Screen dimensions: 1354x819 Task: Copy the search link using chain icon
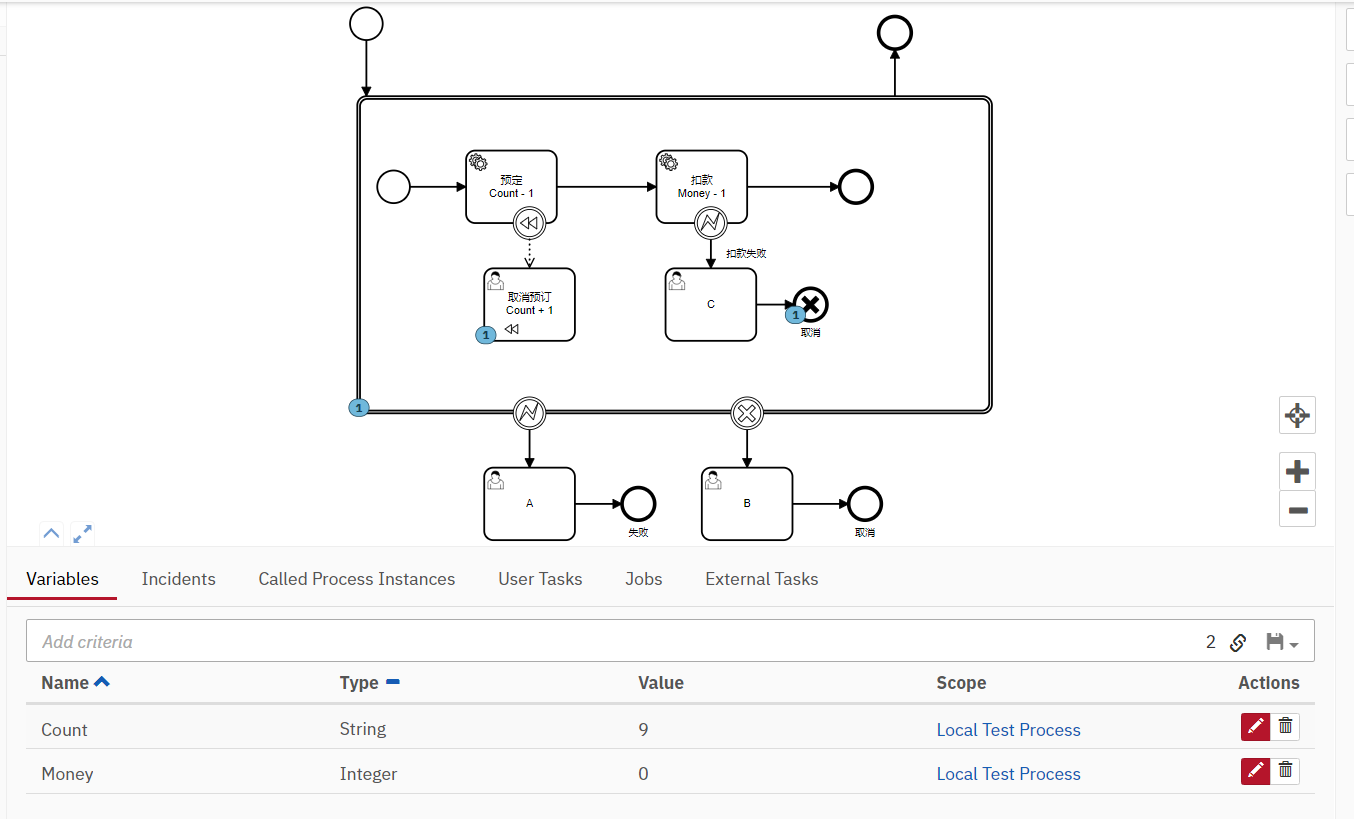(1238, 641)
